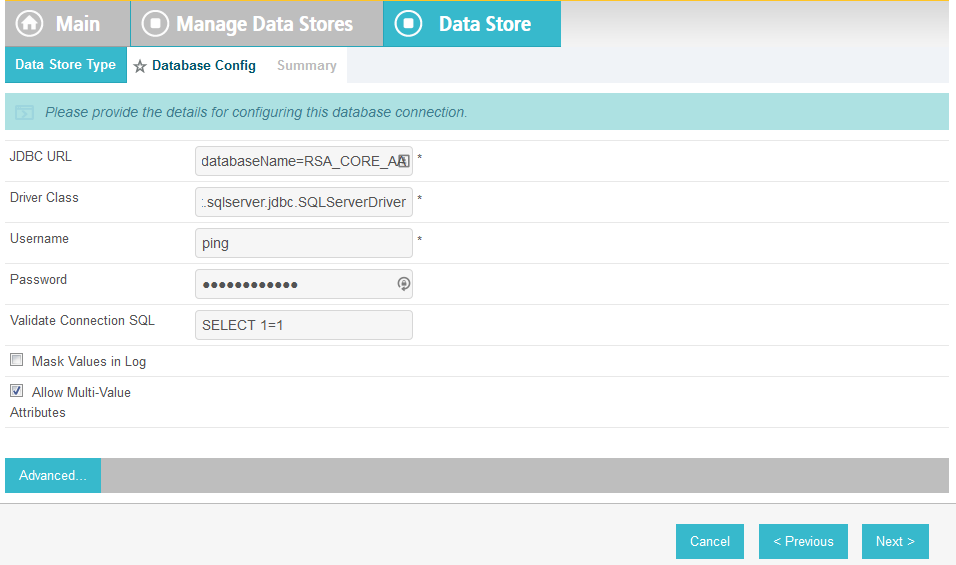Screen dimensions: 956x565
Task: Enable Mask Values in Log checkbox
Action: [16, 360]
